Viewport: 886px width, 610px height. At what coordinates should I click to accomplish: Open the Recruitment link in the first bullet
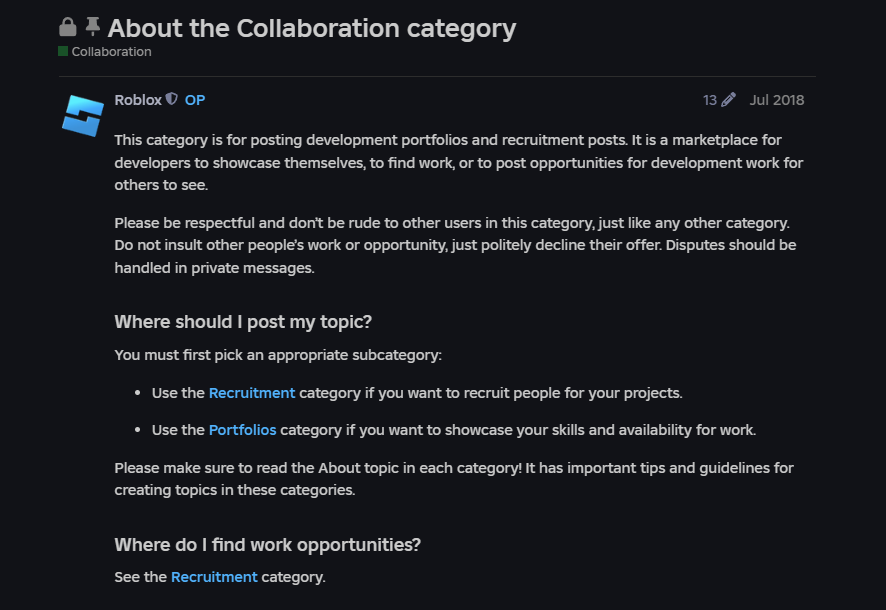[252, 393]
